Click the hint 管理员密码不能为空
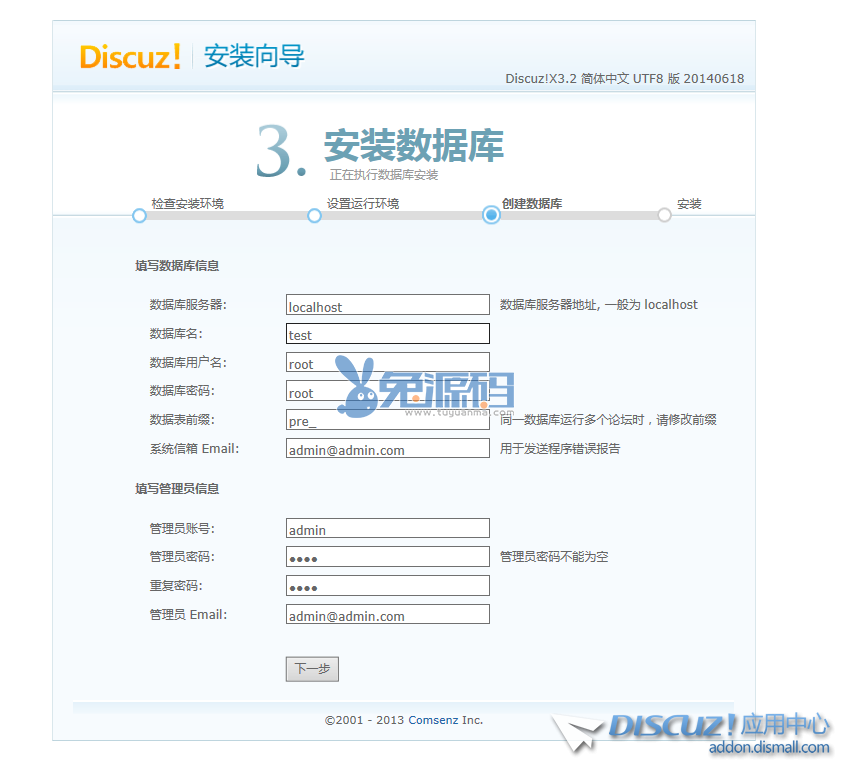The width and height of the screenshot is (848, 773). (554, 557)
